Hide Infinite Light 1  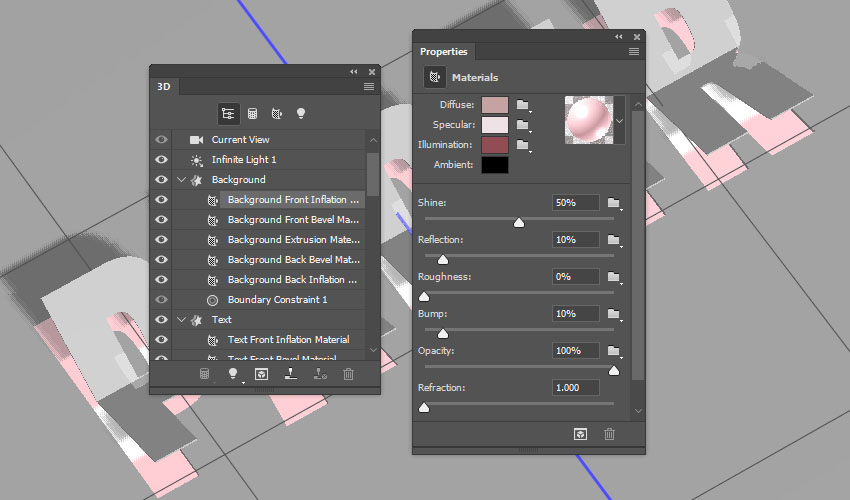162,159
